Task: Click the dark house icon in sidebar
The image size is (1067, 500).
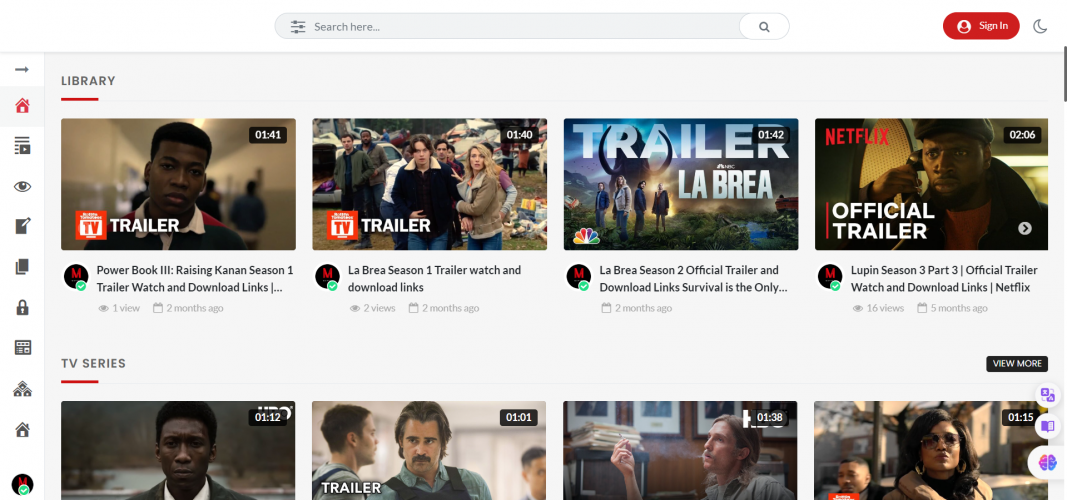Action: coord(22,429)
